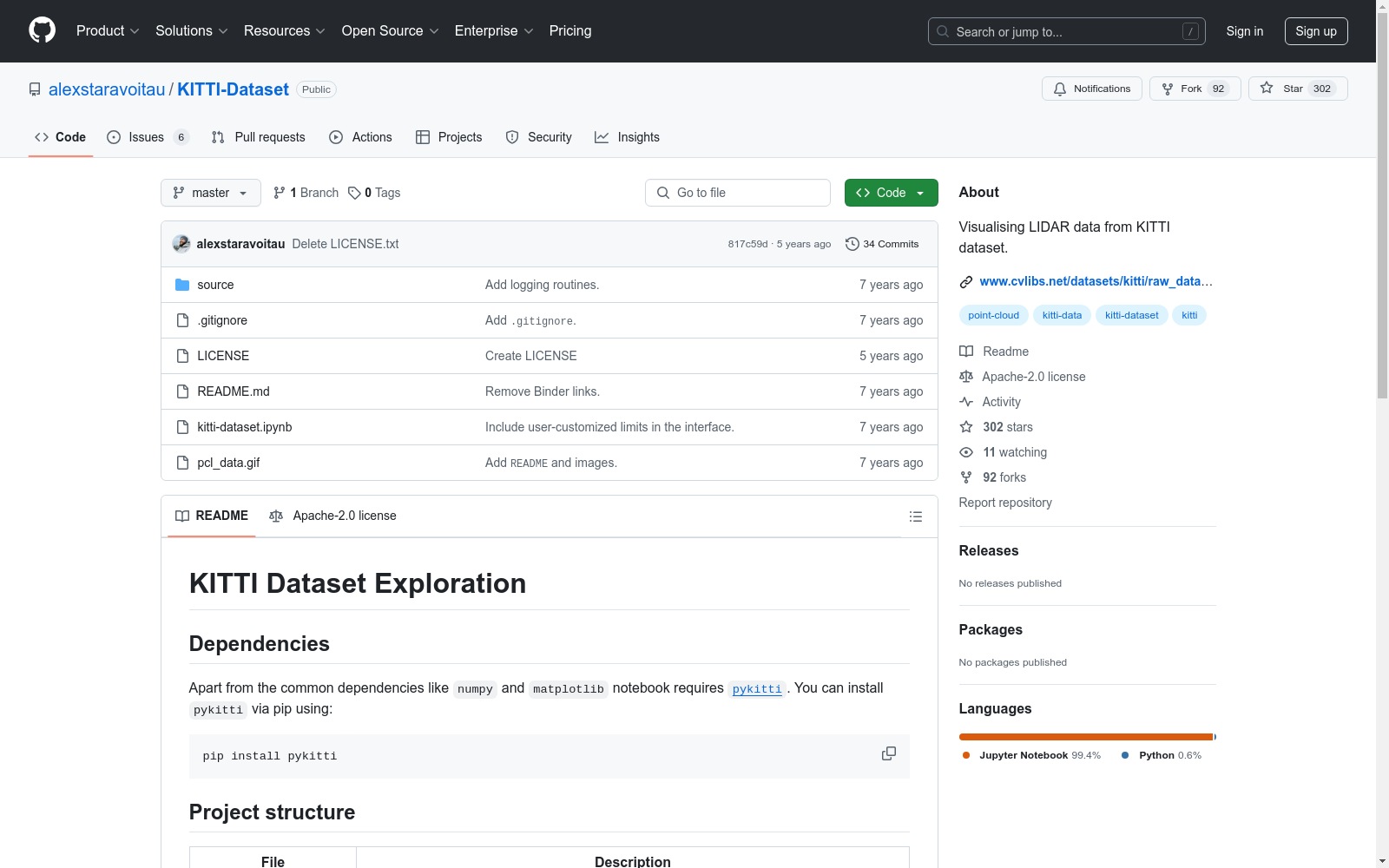Open commit history clock icon
The width and height of the screenshot is (1389, 868).
pos(852,244)
